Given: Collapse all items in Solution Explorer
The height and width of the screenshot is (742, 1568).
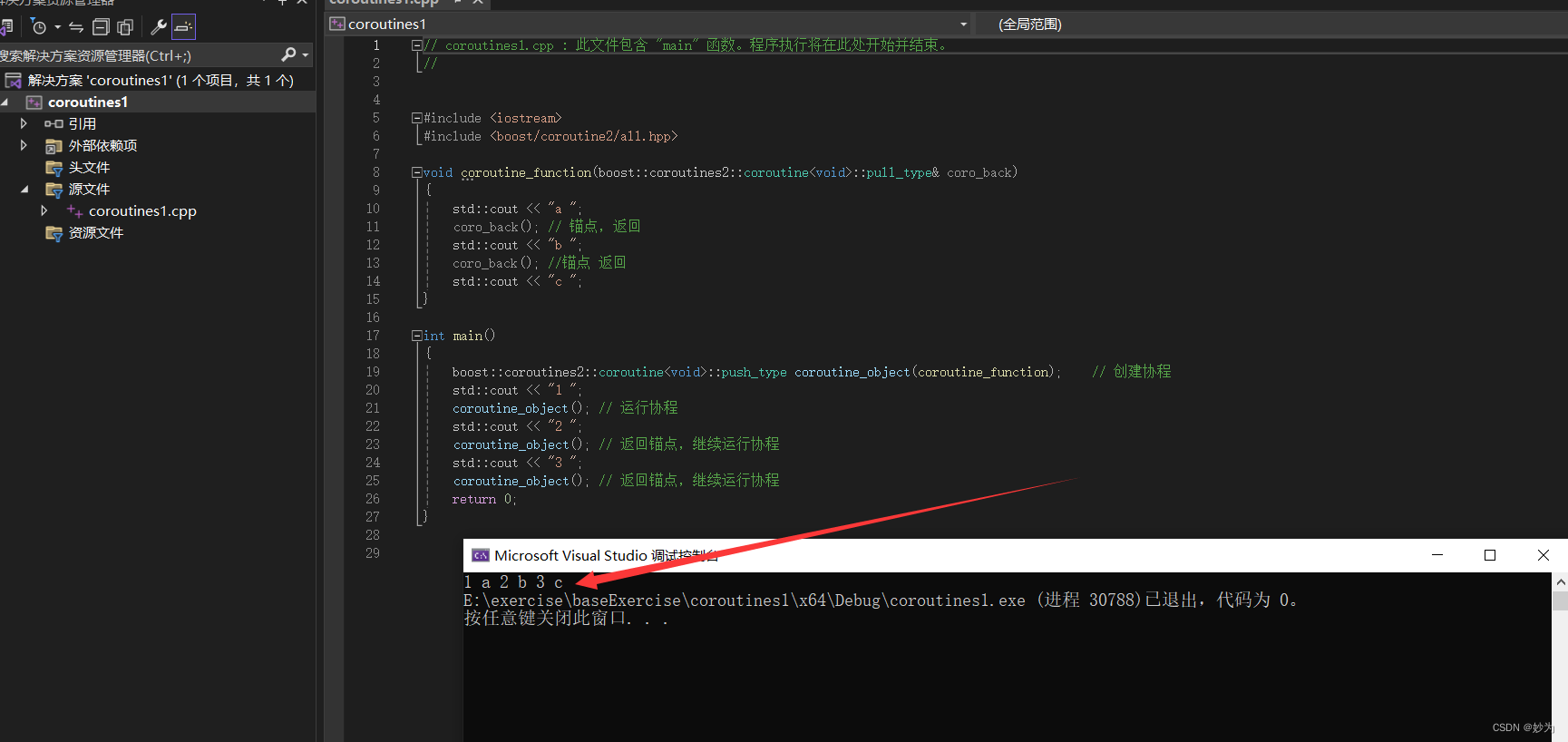Looking at the screenshot, I should click(101, 27).
